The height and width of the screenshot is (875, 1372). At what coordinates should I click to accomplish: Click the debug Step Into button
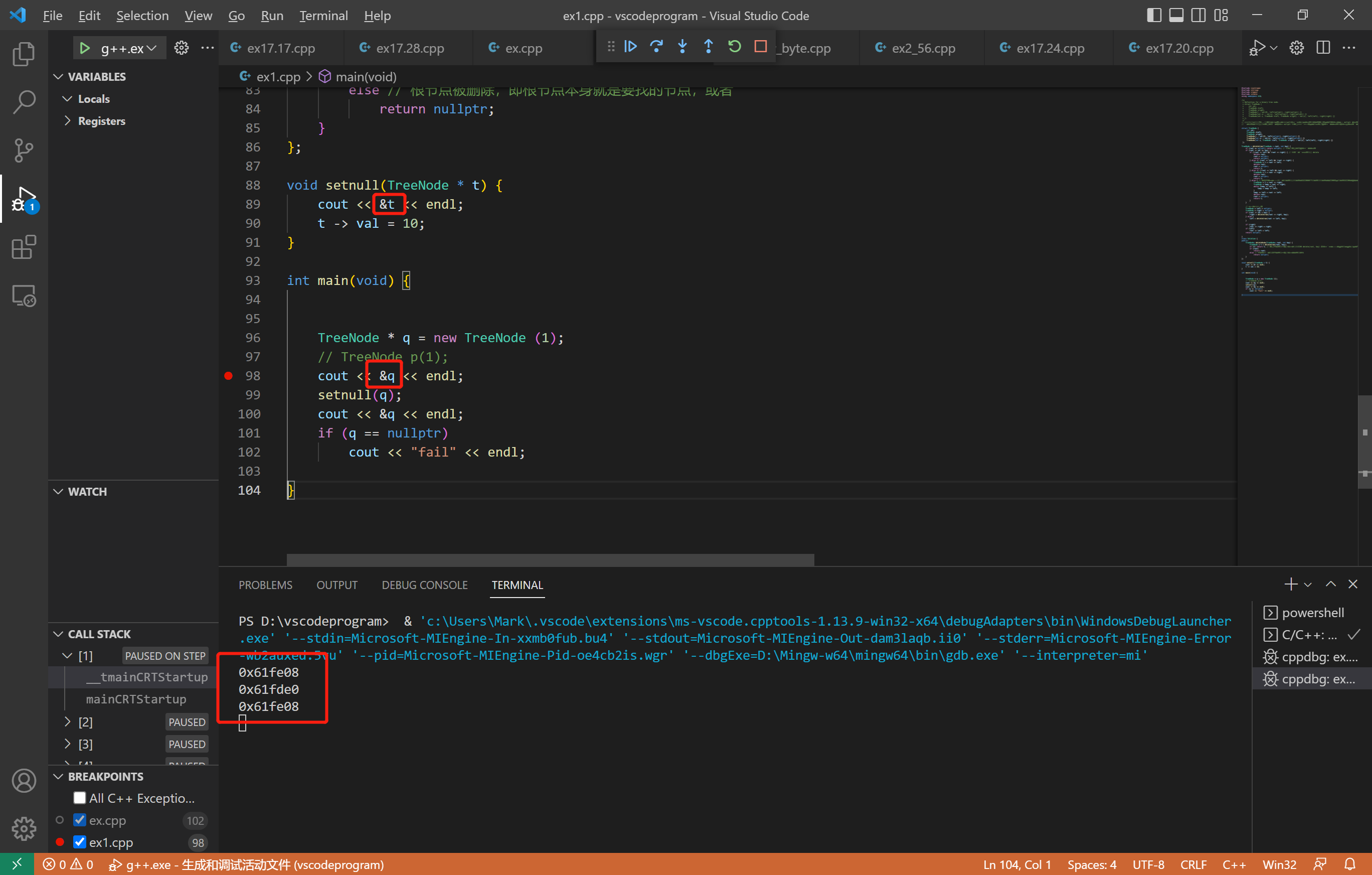coord(682,46)
